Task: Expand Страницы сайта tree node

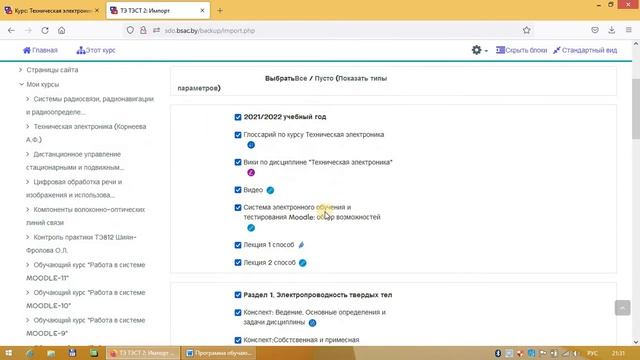Action: 20,70
